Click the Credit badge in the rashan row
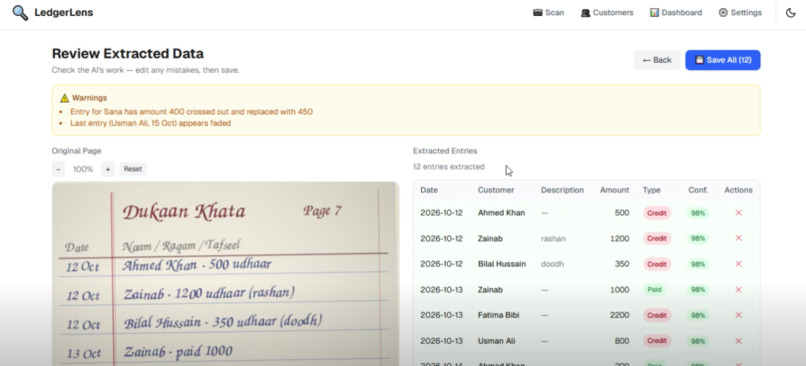This screenshot has width=806, height=366. 656,239
